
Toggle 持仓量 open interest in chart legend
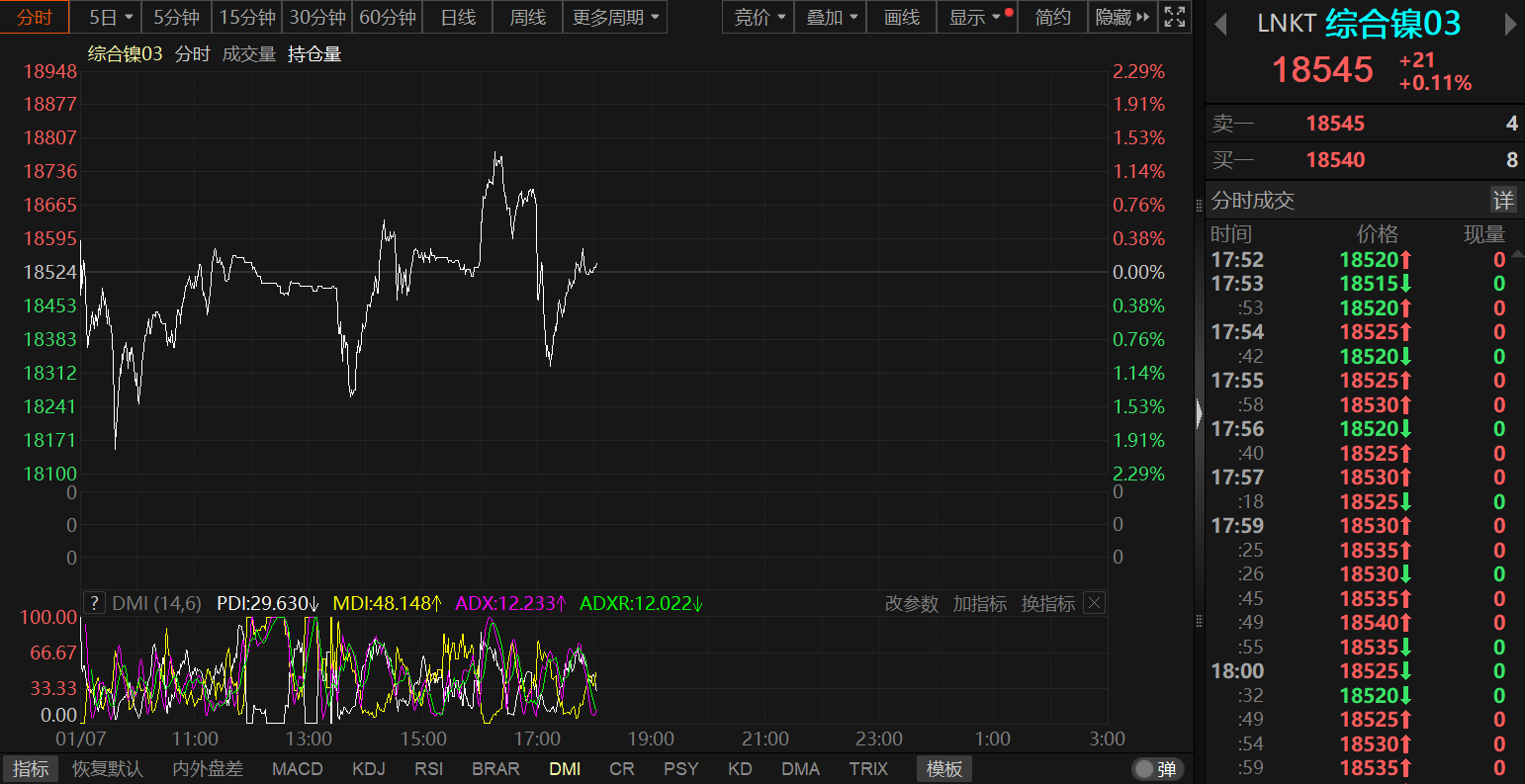314,54
